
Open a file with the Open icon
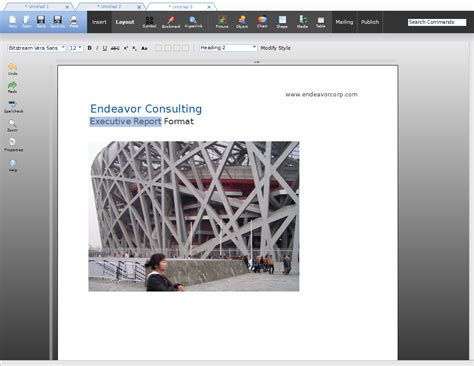coord(27,22)
